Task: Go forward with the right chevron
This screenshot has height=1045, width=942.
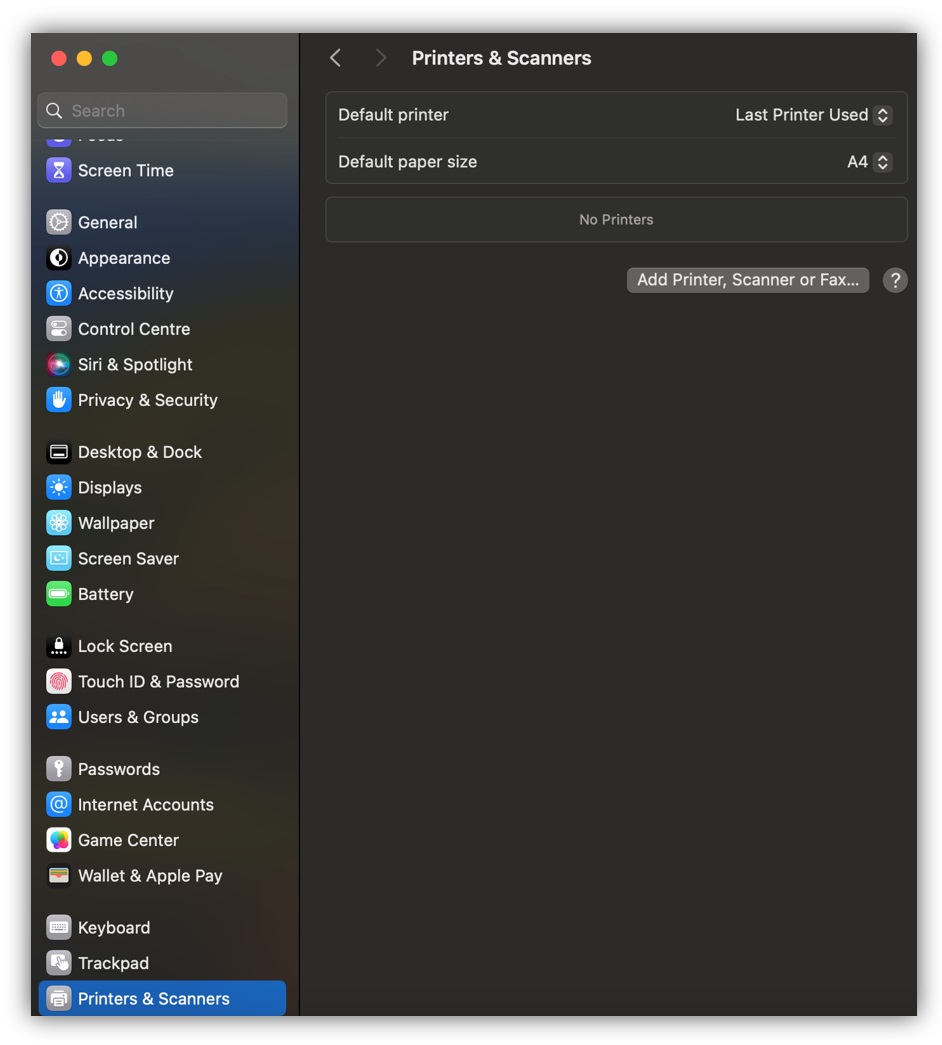Action: point(381,58)
